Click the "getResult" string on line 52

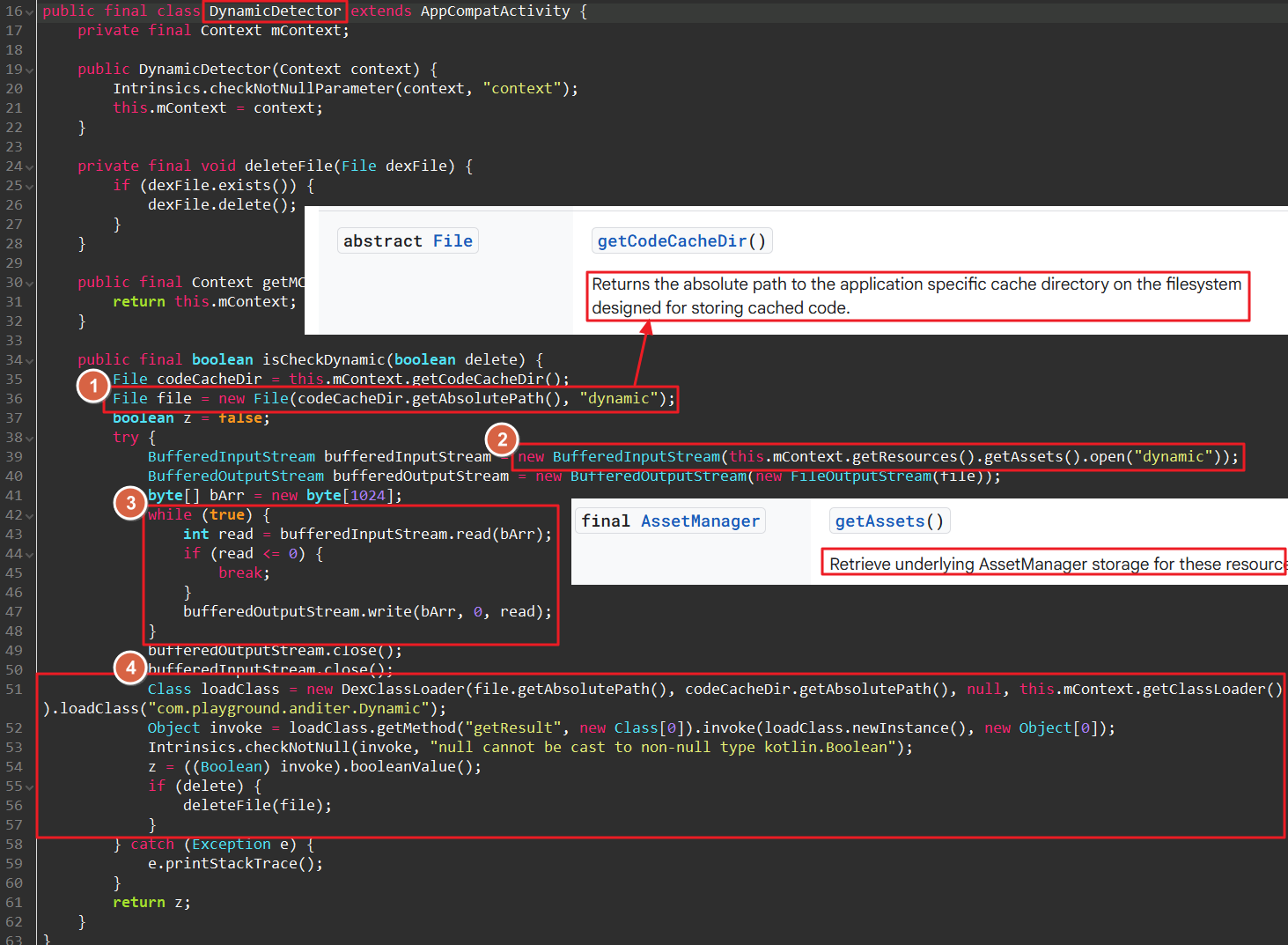[513, 728]
